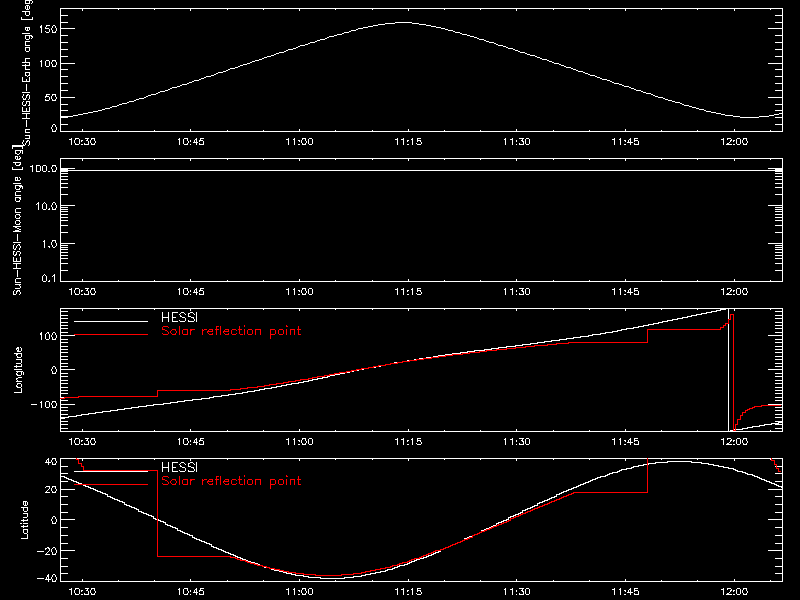
Task: Click the -100 tick on Longitude plot
Action: (44, 404)
